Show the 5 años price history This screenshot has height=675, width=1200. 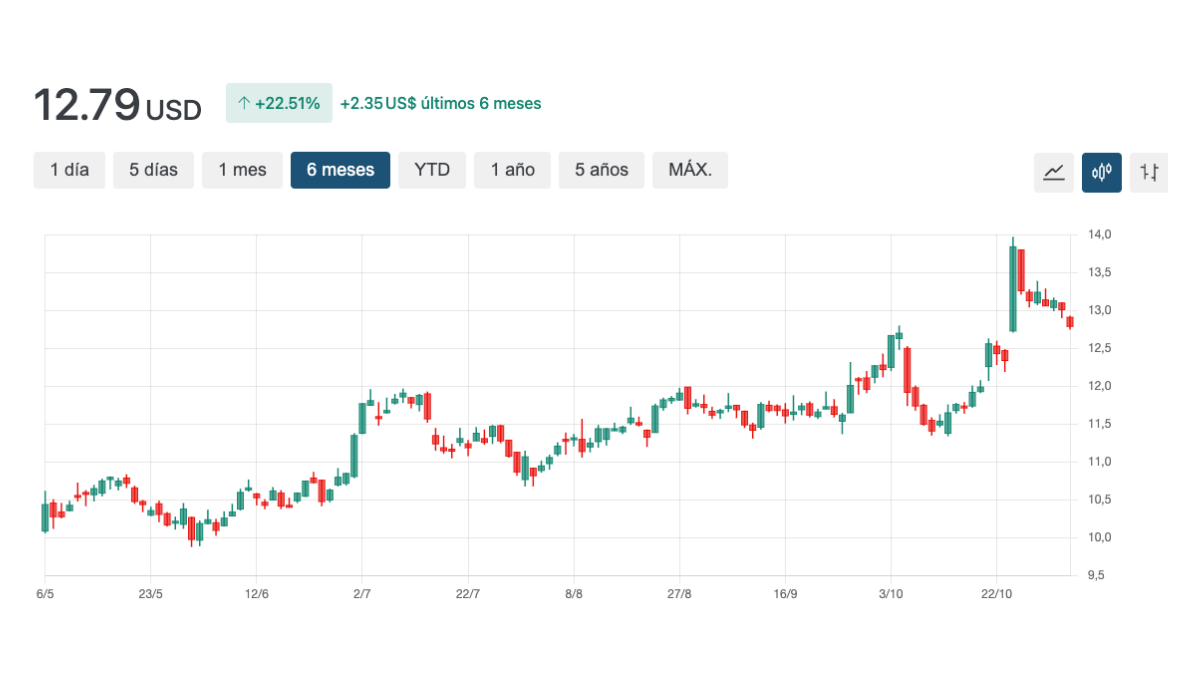[601, 170]
